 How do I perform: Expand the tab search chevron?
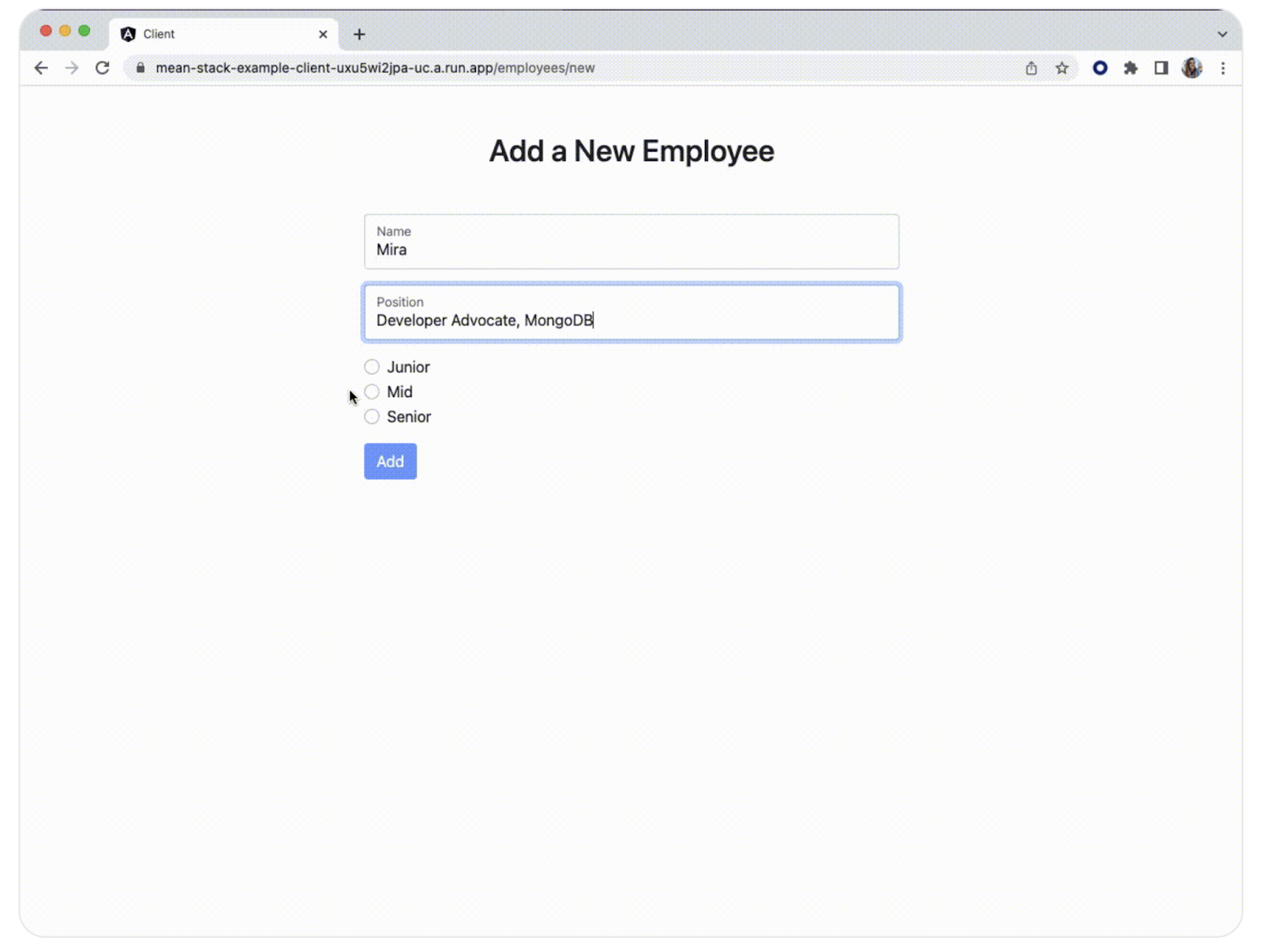(x=1222, y=34)
